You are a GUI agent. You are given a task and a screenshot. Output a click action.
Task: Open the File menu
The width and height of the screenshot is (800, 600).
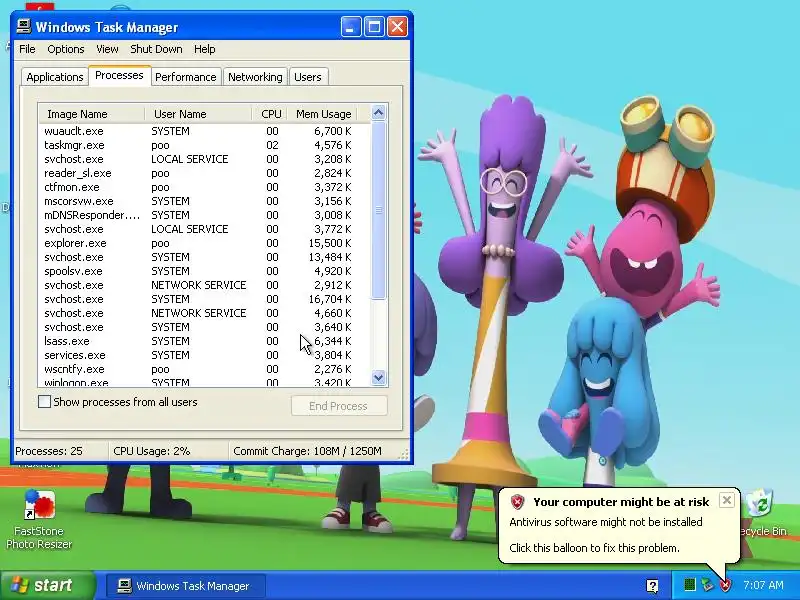(27, 49)
